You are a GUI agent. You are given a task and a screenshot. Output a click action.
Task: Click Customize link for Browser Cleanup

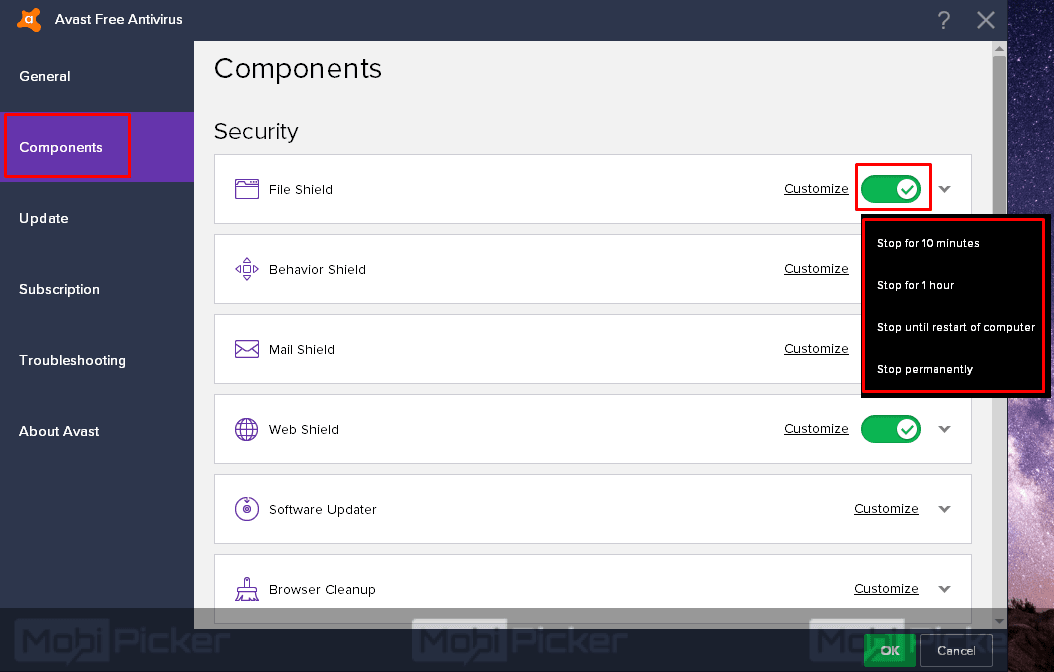[886, 589]
